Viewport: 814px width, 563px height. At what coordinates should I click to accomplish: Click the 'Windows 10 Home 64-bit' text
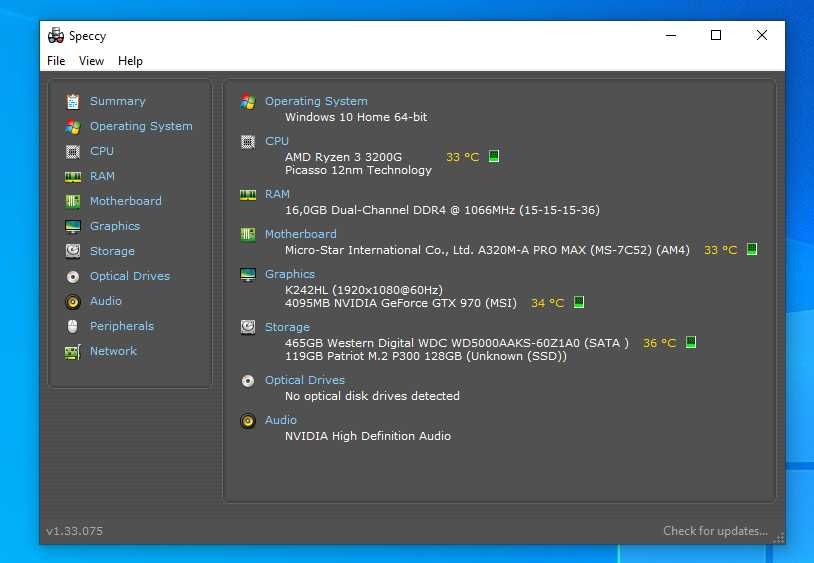point(356,117)
